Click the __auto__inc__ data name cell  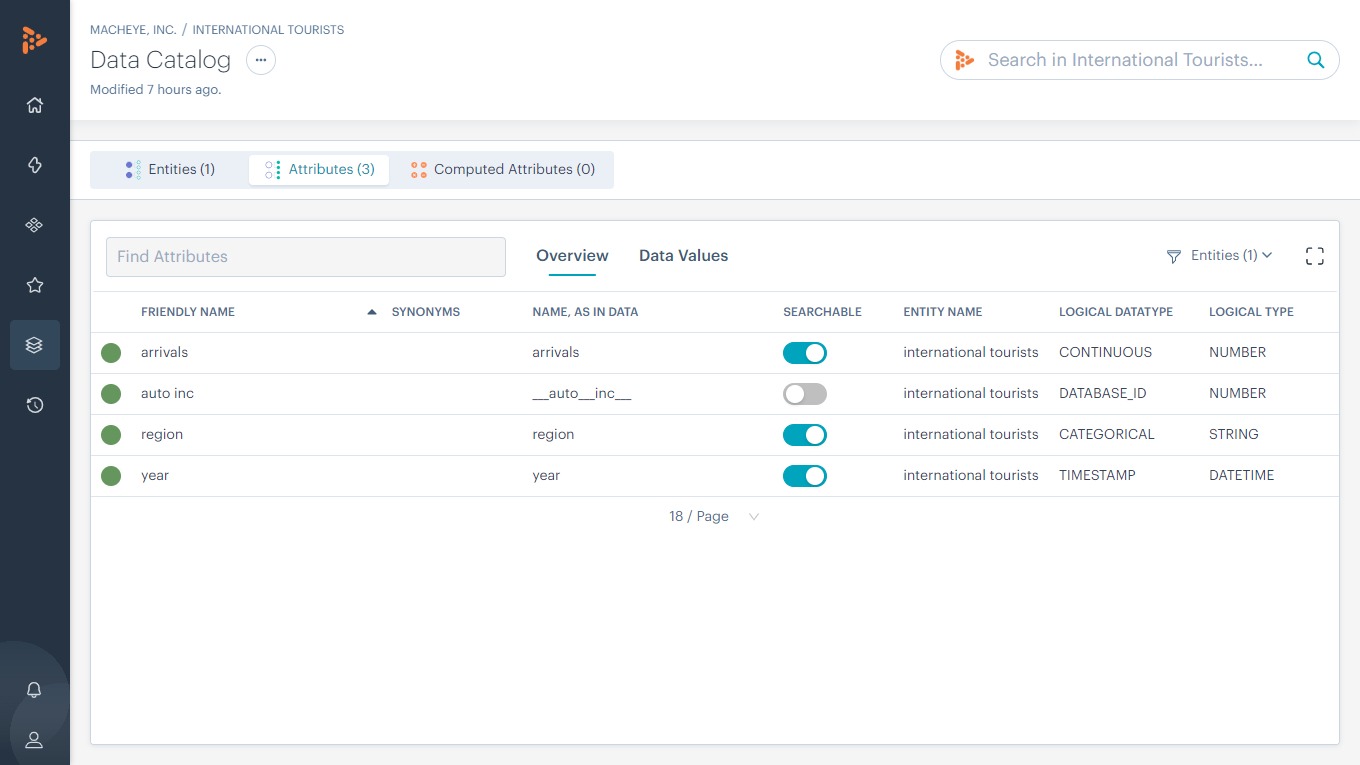(x=582, y=394)
